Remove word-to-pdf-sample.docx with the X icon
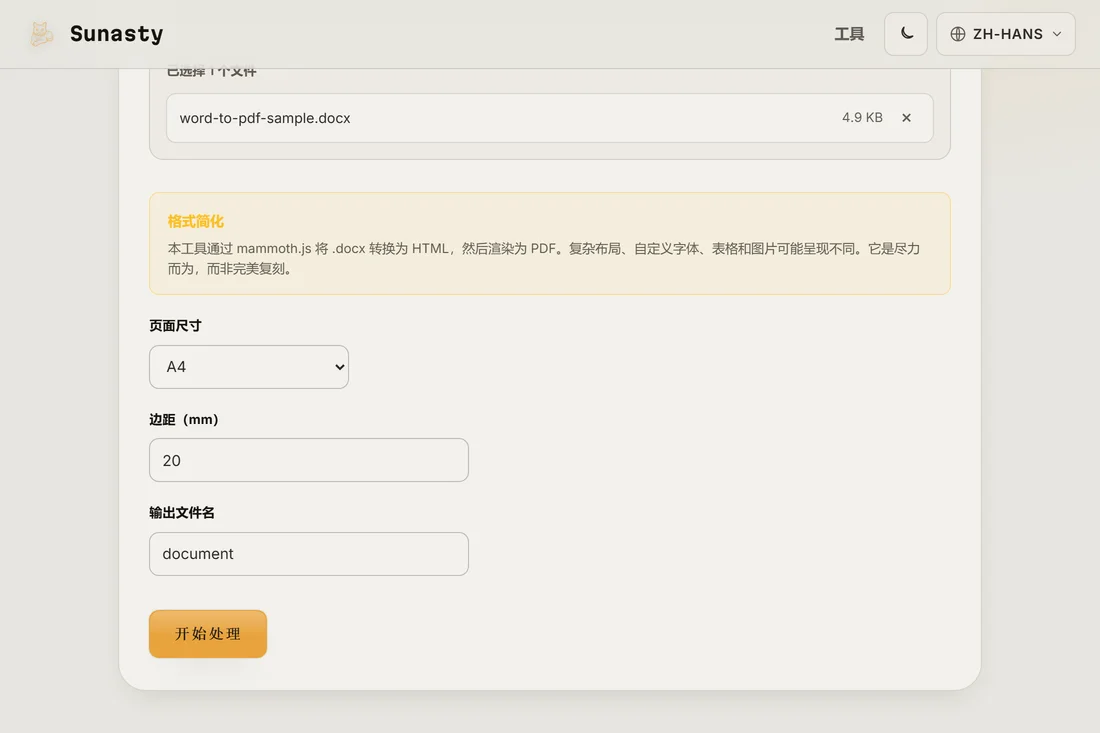The image size is (1100, 733). (x=906, y=118)
